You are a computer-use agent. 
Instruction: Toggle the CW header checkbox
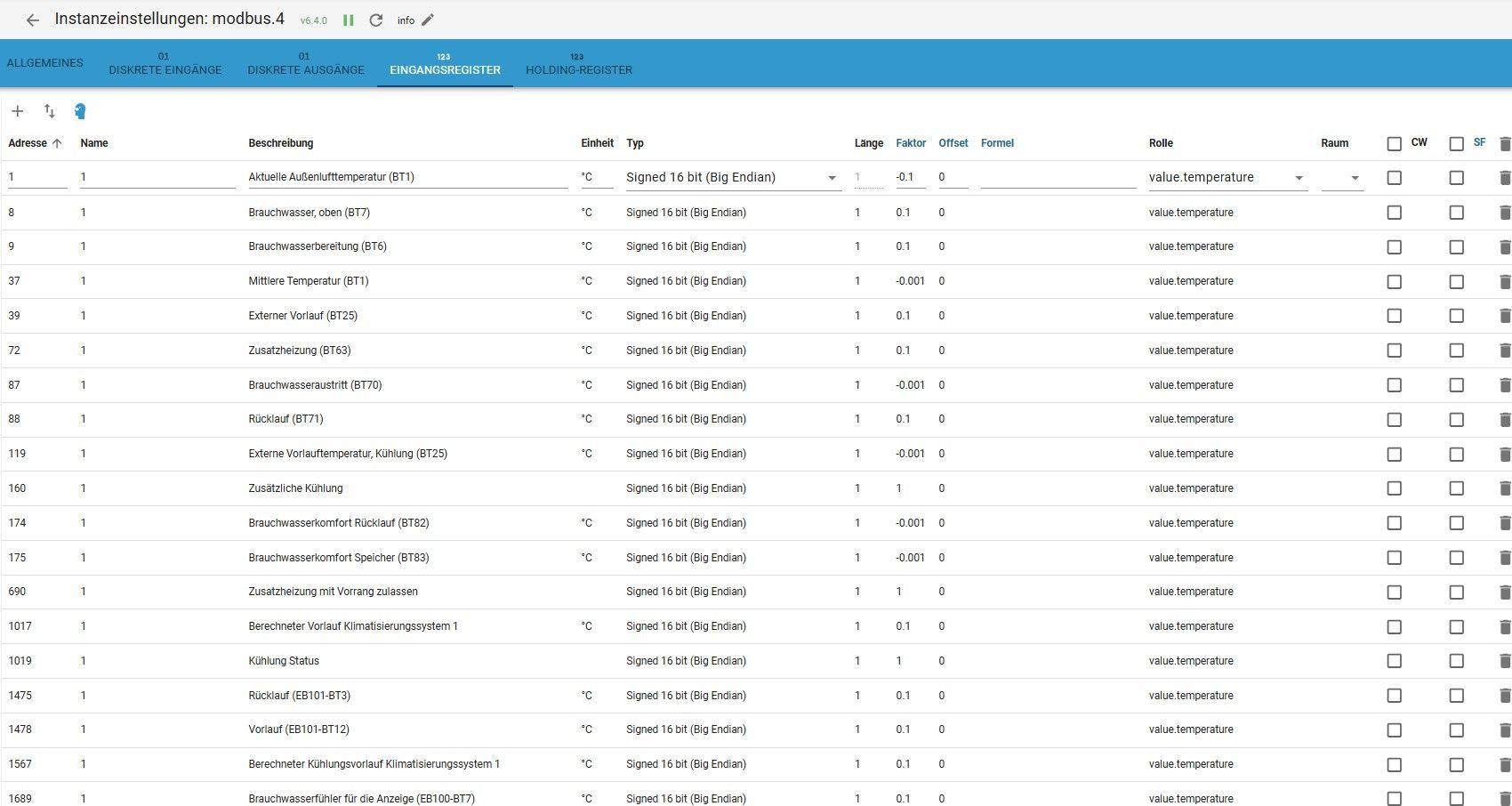[x=1394, y=143]
